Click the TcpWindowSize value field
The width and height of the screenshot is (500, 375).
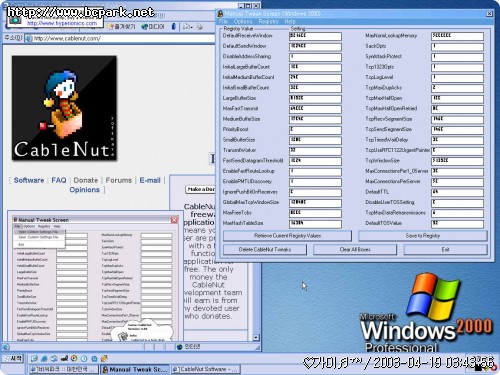click(457, 161)
